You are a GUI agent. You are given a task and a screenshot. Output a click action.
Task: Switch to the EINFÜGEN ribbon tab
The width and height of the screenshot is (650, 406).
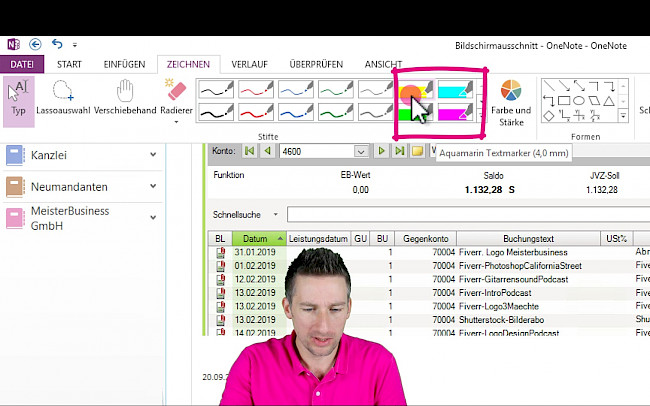124,64
